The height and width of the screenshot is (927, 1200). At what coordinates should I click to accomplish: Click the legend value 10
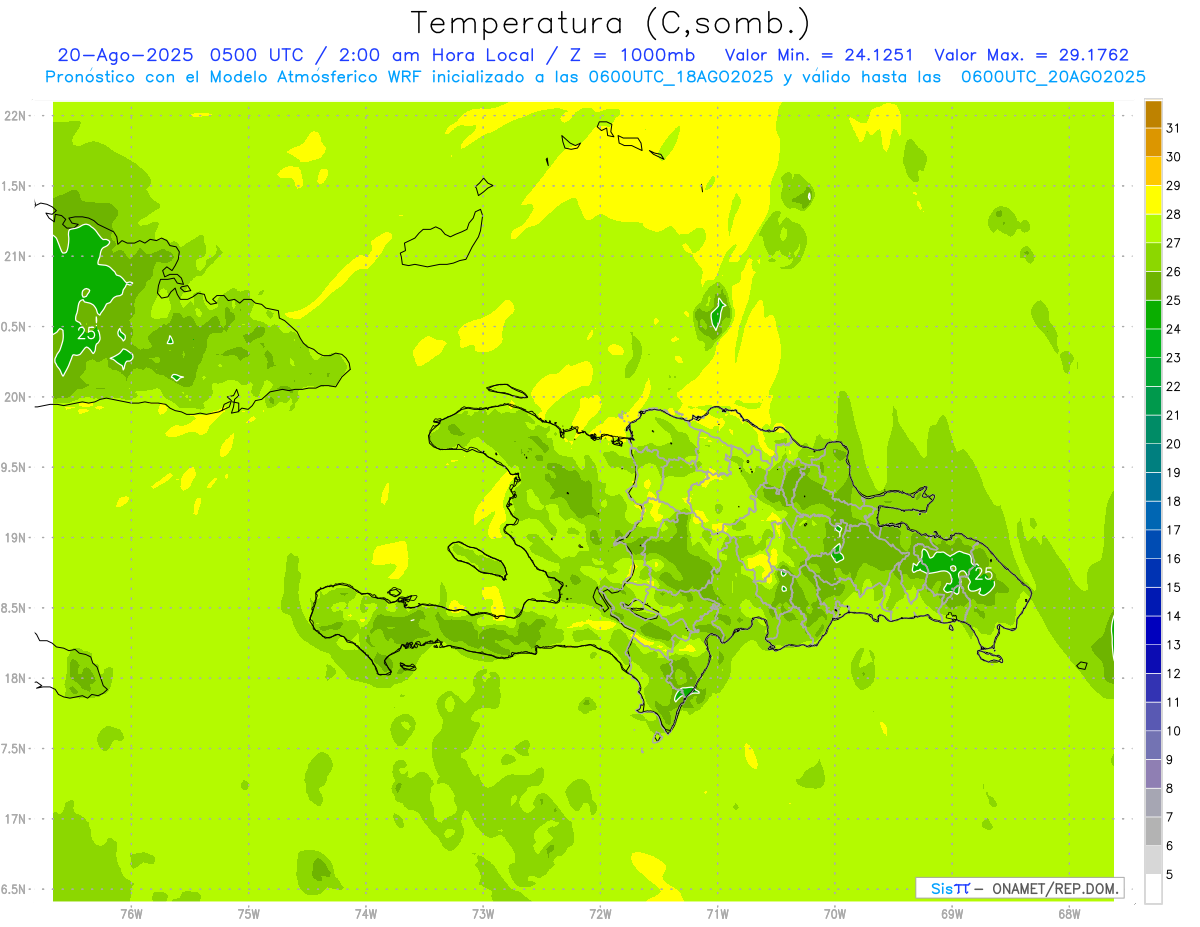pos(1174,731)
